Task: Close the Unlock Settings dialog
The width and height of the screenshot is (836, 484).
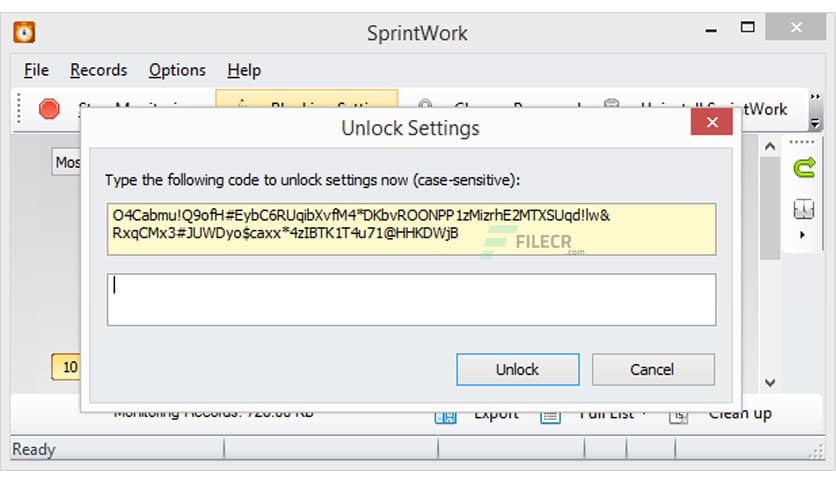Action: pos(712,122)
